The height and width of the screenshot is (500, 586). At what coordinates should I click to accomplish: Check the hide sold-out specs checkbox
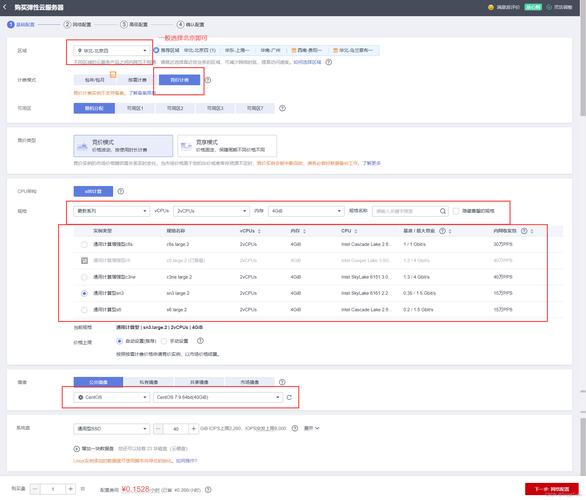click(456, 211)
